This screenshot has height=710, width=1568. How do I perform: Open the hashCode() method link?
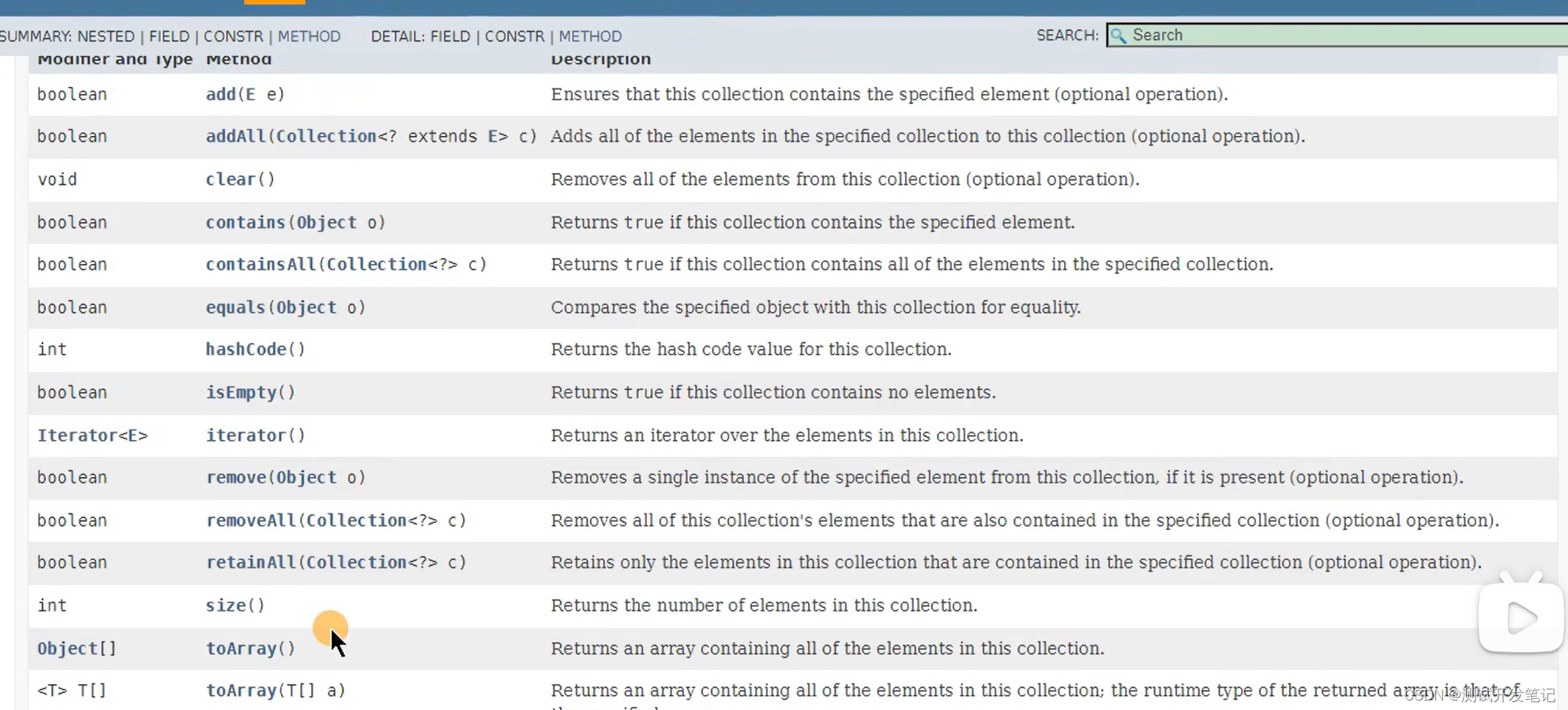coord(246,349)
